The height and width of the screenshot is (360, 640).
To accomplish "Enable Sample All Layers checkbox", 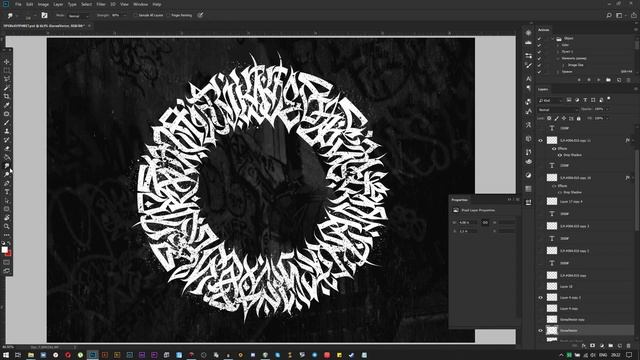I will 136,15.
